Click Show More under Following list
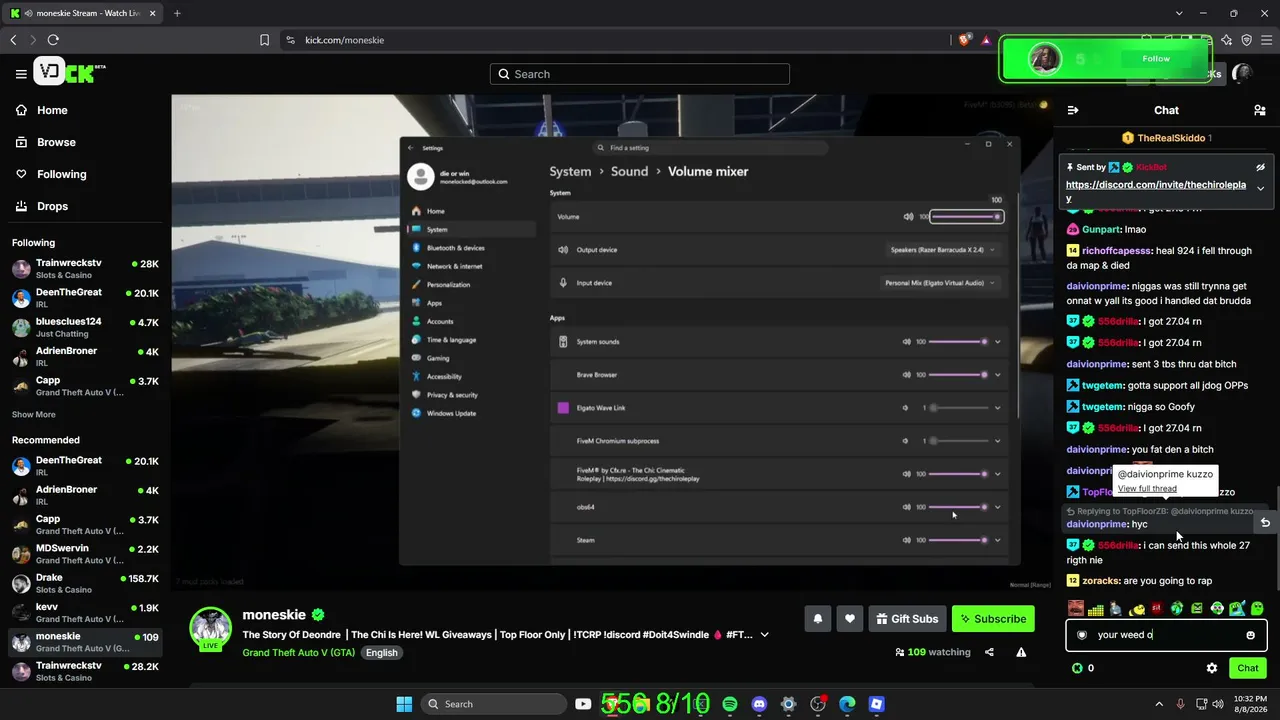Image resolution: width=1280 pixels, height=720 pixels. 34,414
